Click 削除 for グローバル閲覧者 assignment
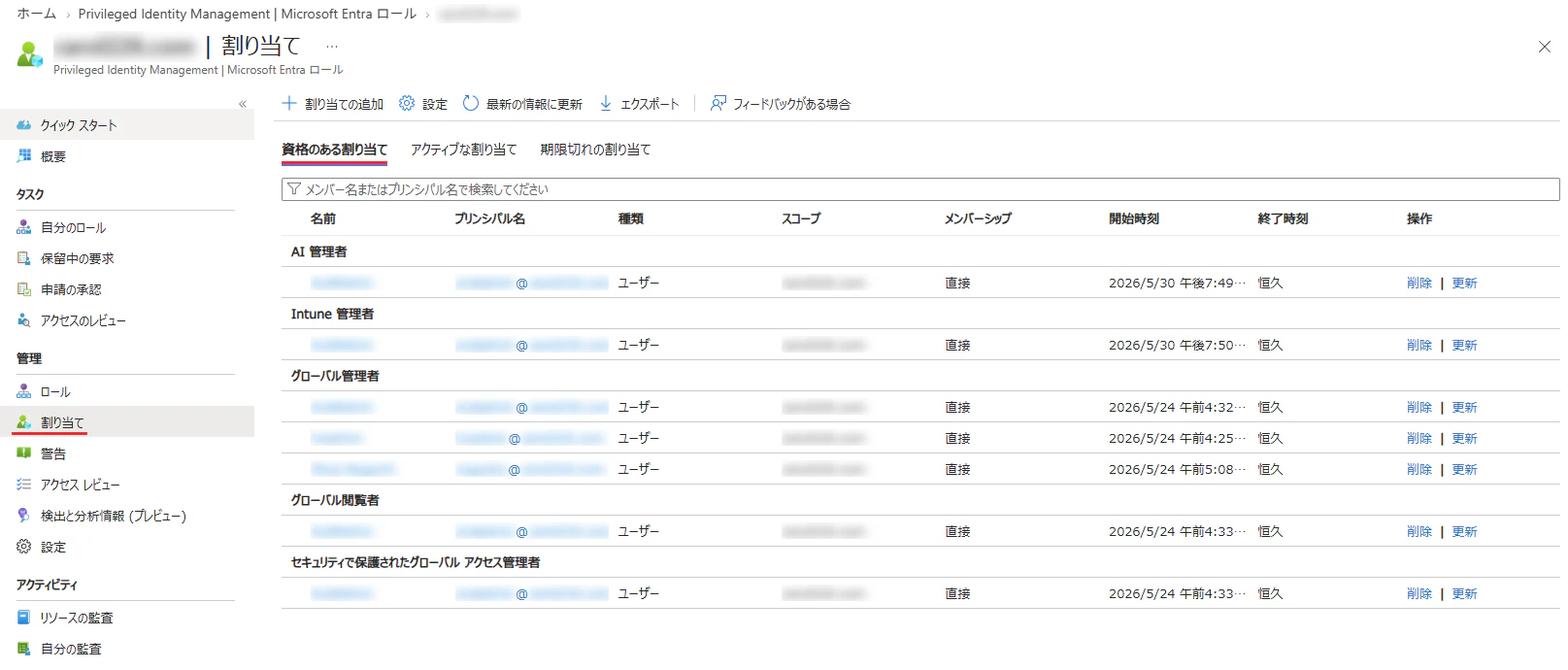This screenshot has width=1568, height=670. click(x=1418, y=531)
